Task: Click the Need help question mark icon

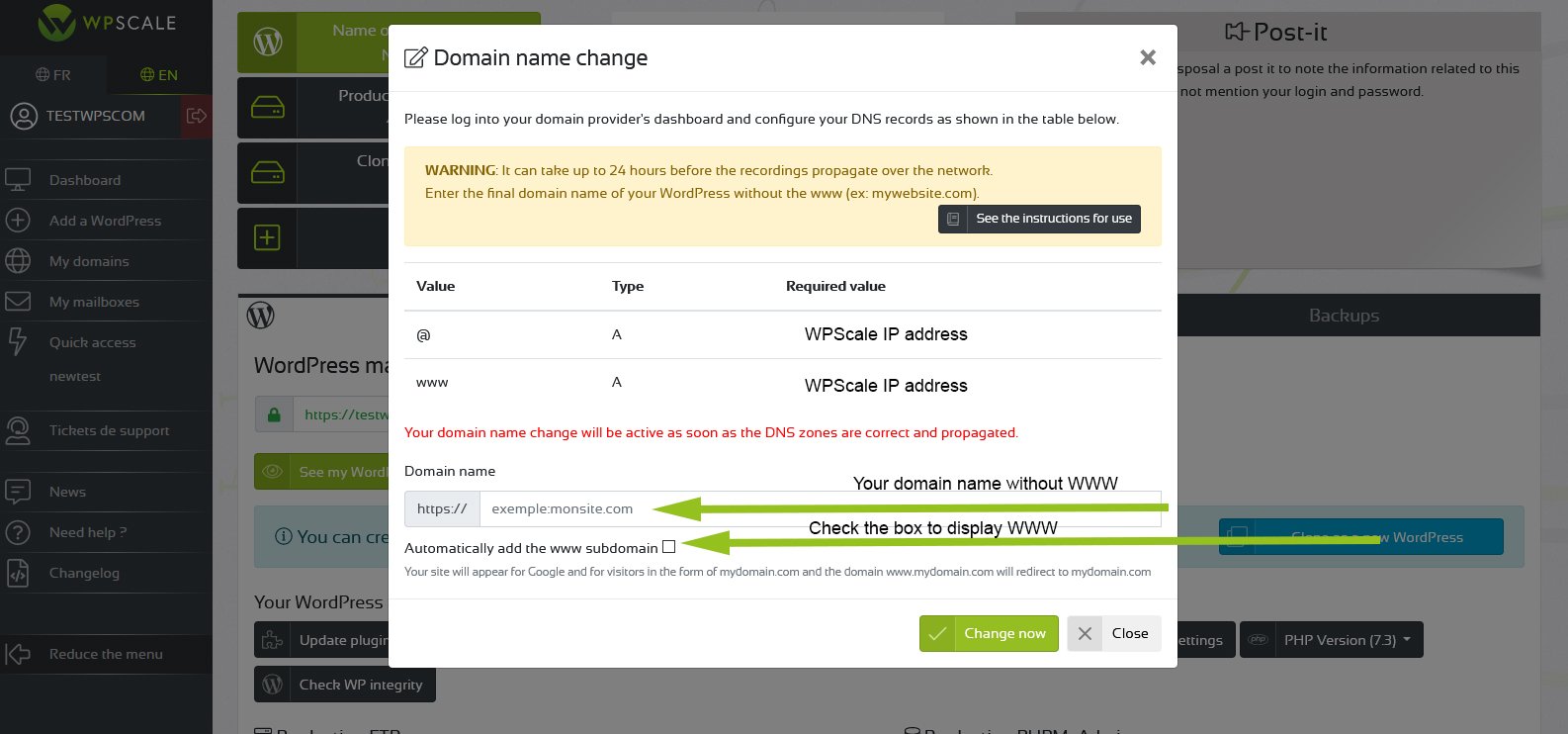Action: 18,532
